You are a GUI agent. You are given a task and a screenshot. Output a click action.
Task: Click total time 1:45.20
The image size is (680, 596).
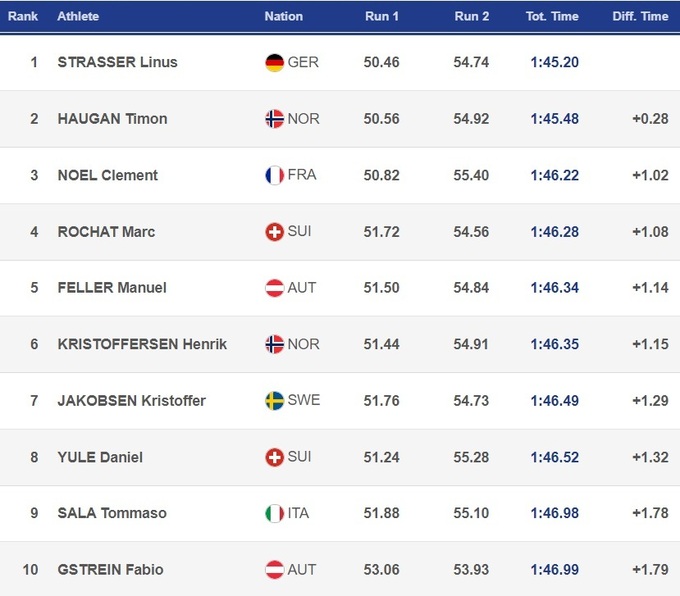554,62
